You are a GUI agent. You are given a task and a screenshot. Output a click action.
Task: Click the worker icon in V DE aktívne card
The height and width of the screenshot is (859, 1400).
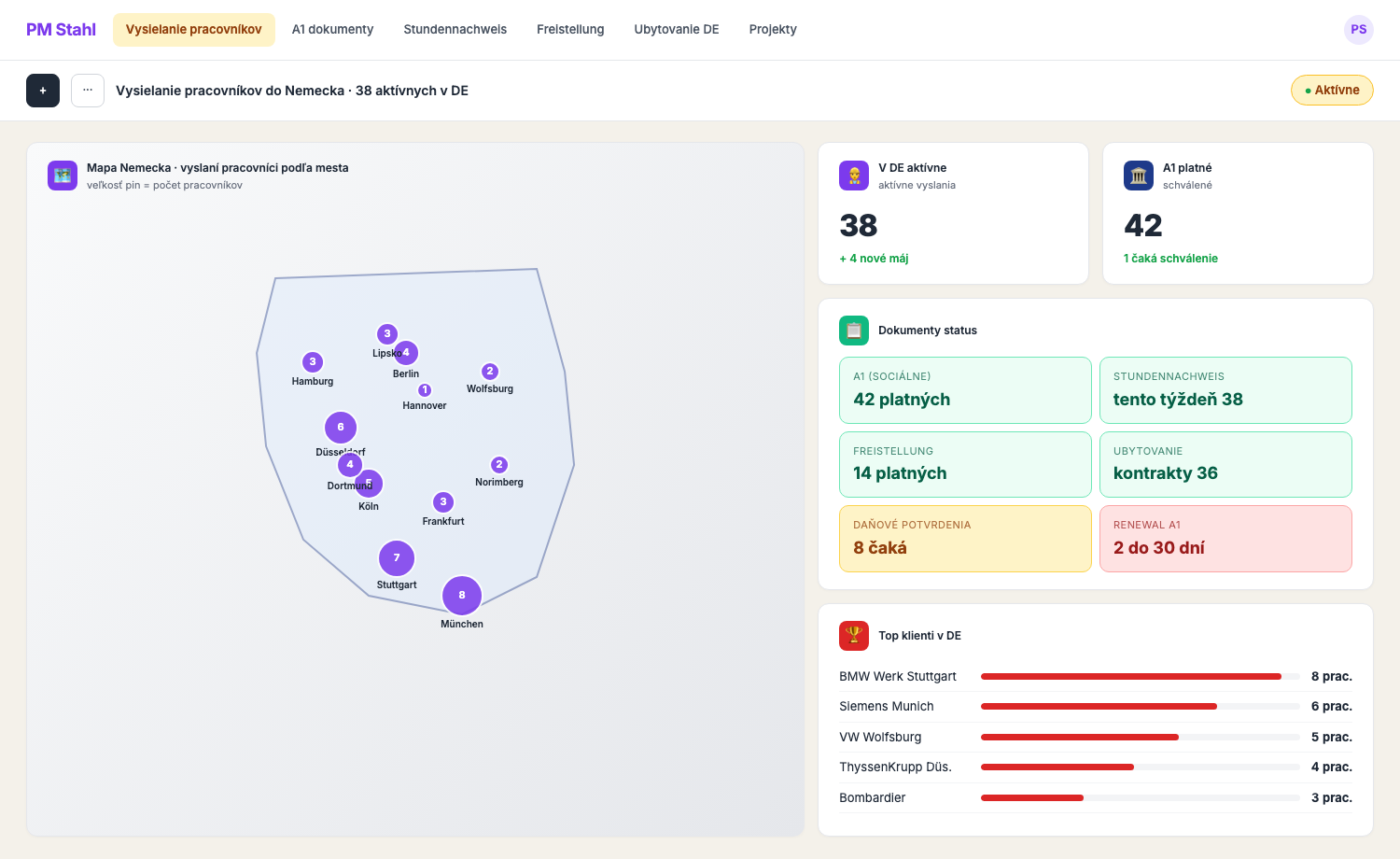point(854,176)
